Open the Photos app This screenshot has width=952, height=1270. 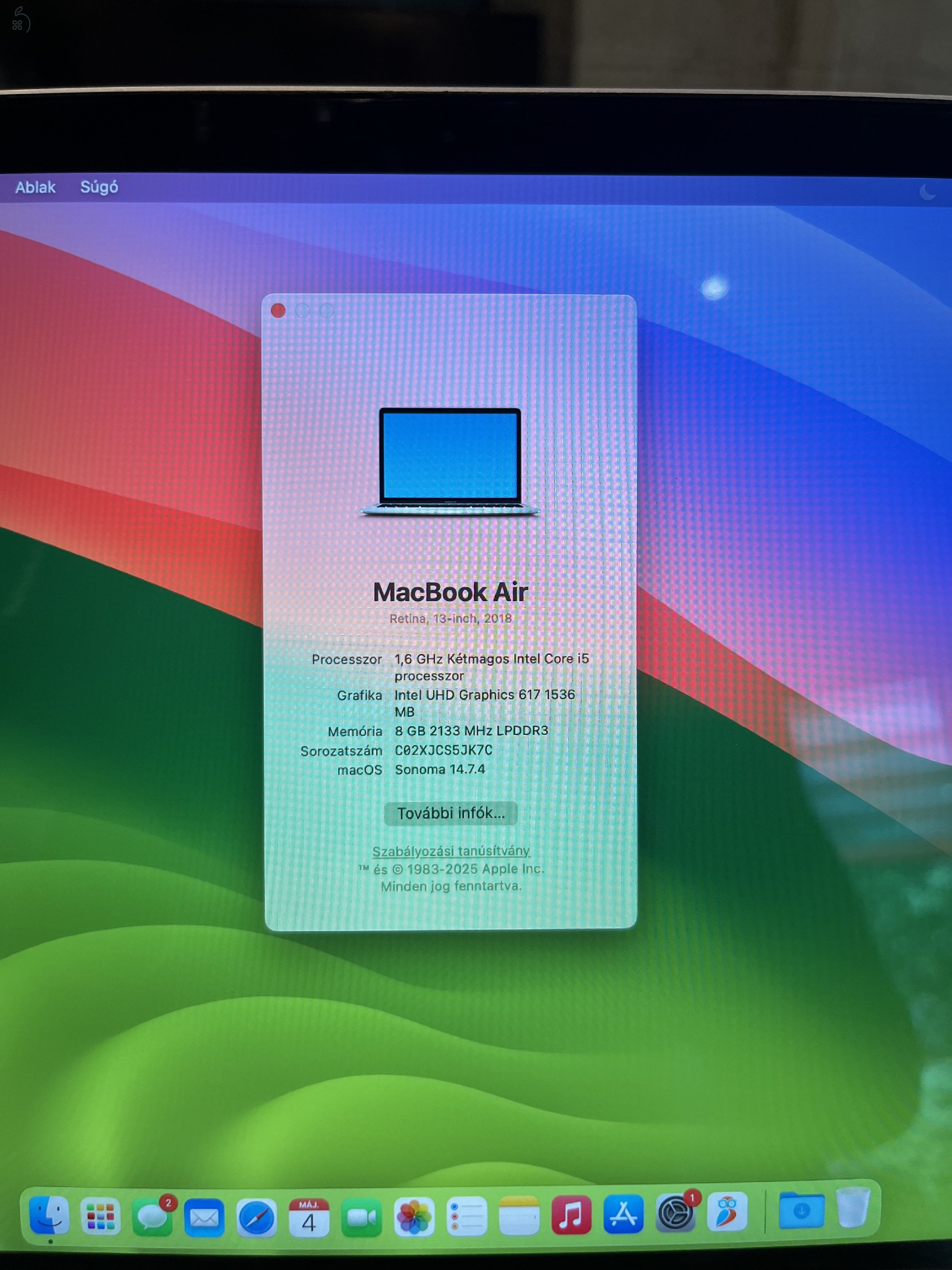pos(414,1217)
